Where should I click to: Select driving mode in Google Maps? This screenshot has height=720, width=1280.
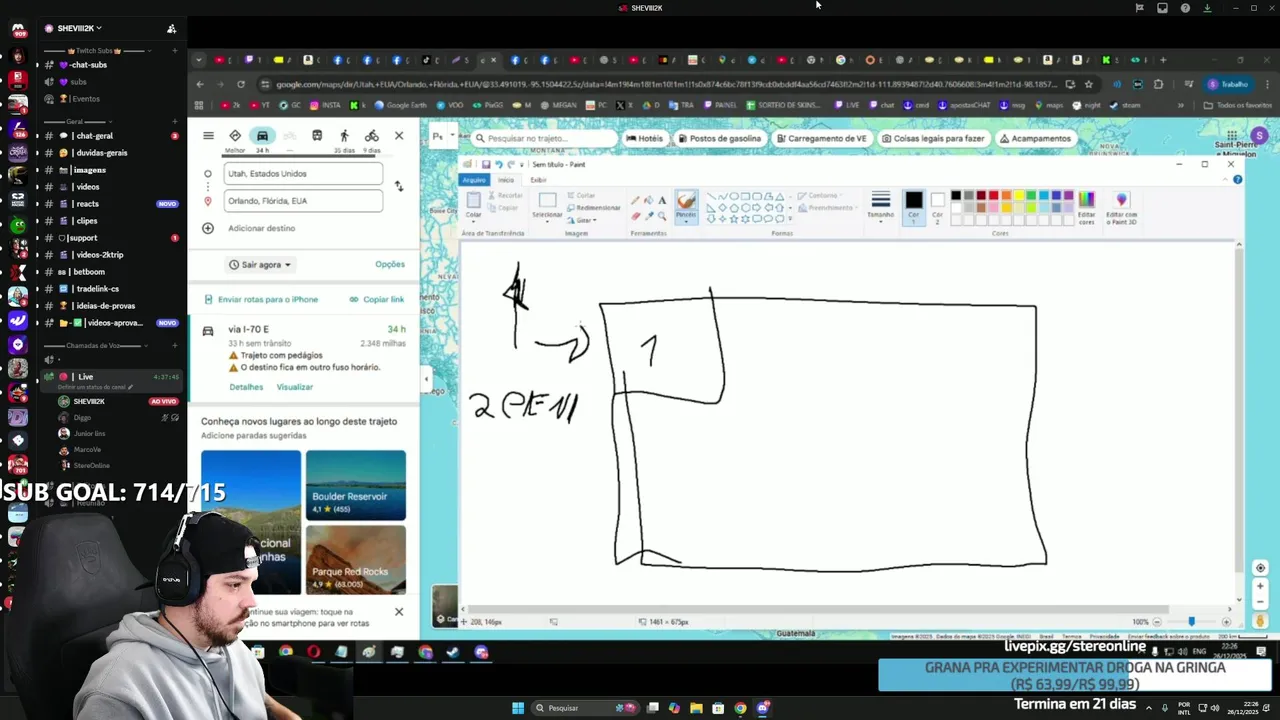pos(262,136)
